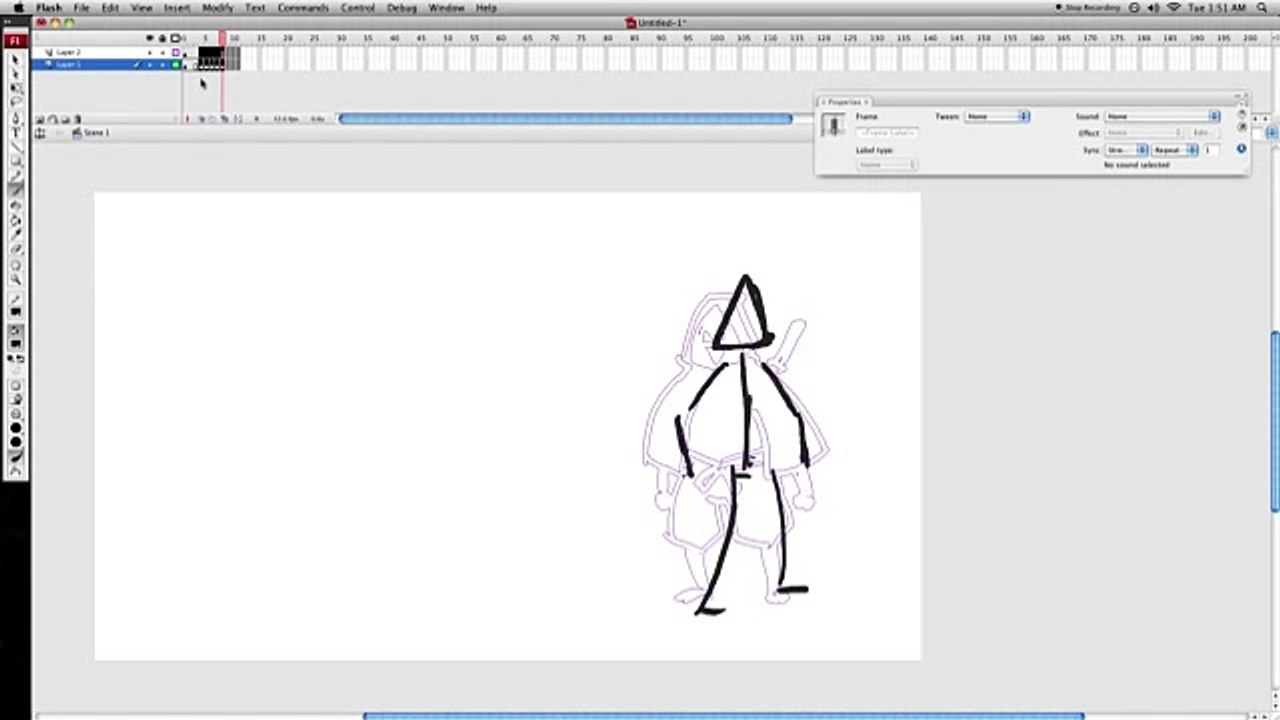Select the Selection arrow tool

(15, 58)
